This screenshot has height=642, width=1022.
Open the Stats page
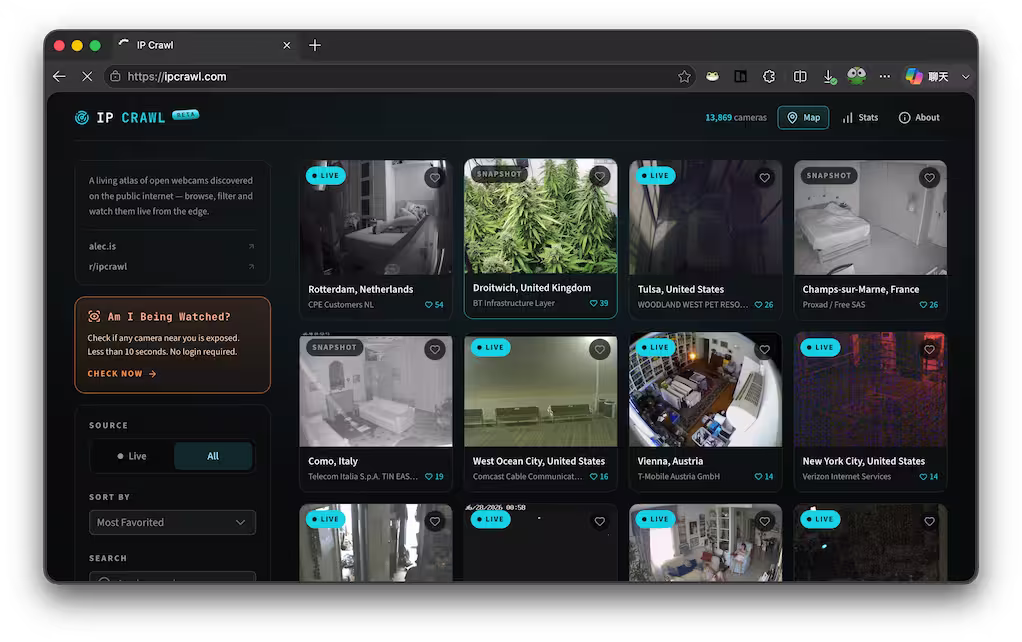[860, 117]
